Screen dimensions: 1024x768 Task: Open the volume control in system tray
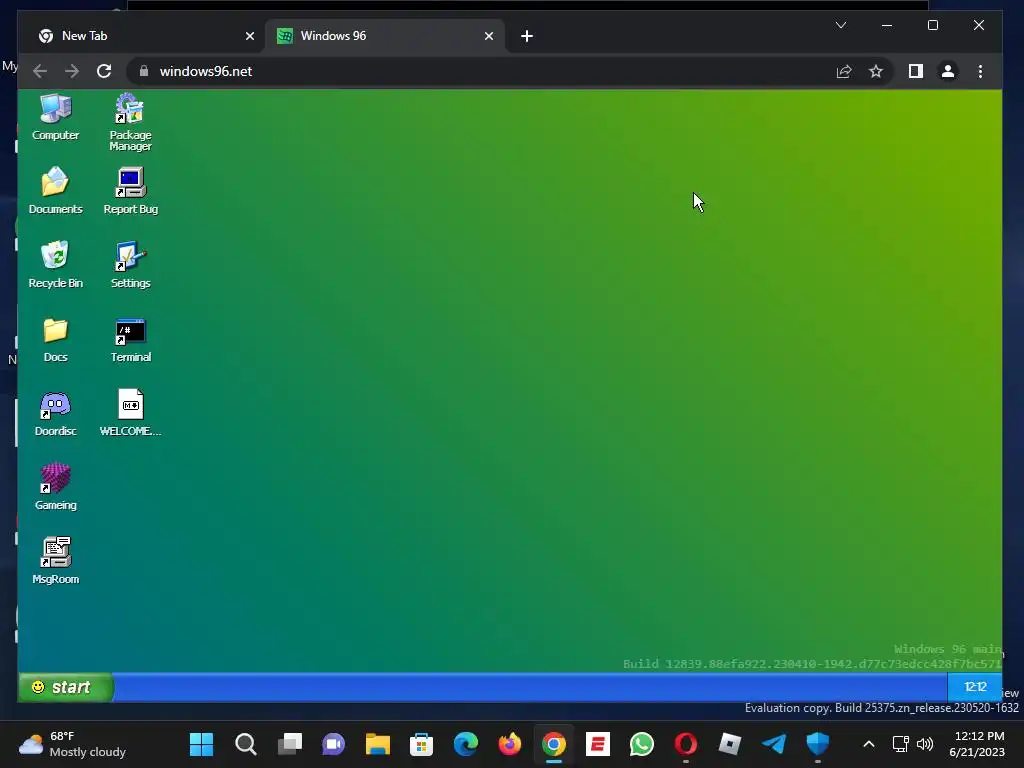click(x=925, y=744)
